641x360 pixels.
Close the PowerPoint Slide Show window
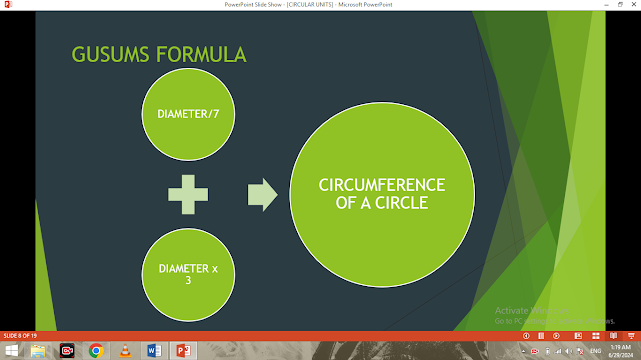[634, 4]
